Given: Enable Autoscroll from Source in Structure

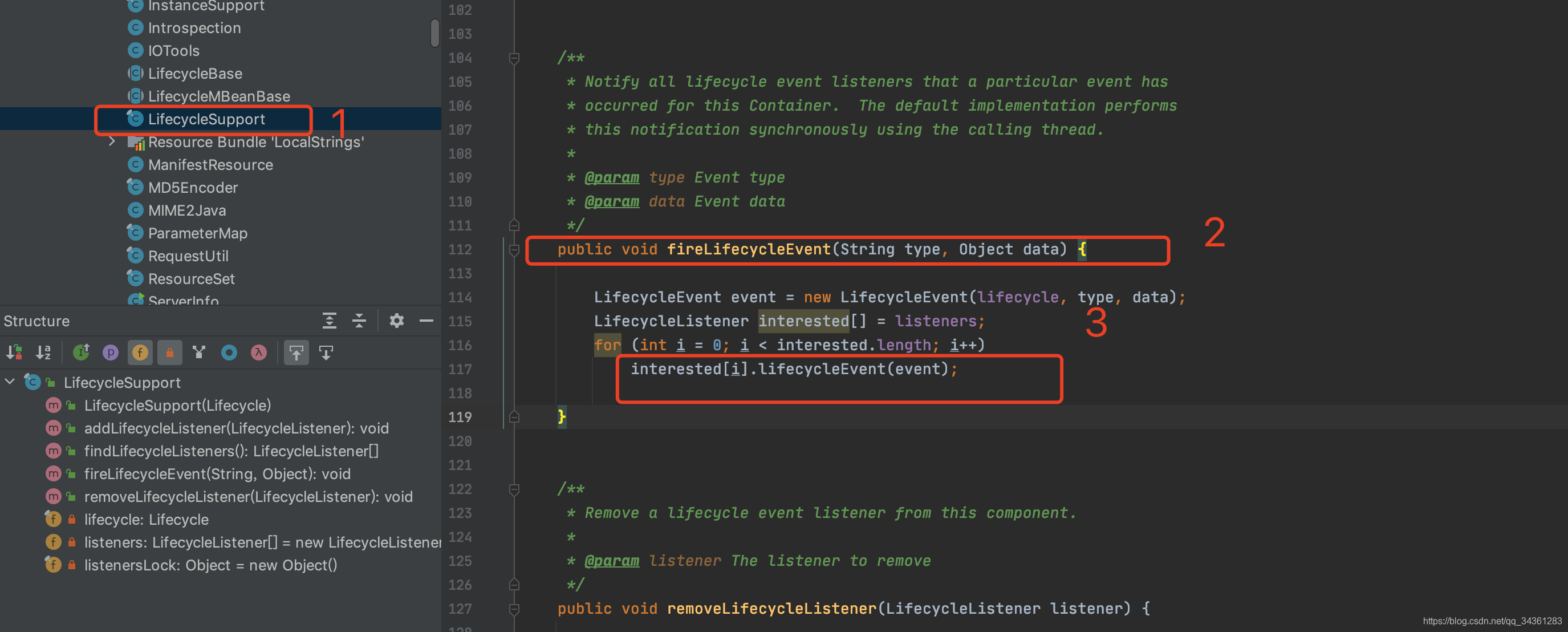Looking at the screenshot, I should (x=326, y=352).
